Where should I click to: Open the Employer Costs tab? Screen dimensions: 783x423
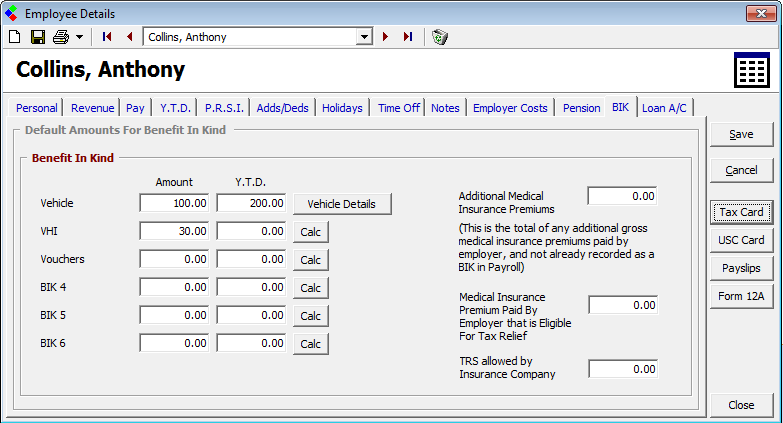click(510, 108)
